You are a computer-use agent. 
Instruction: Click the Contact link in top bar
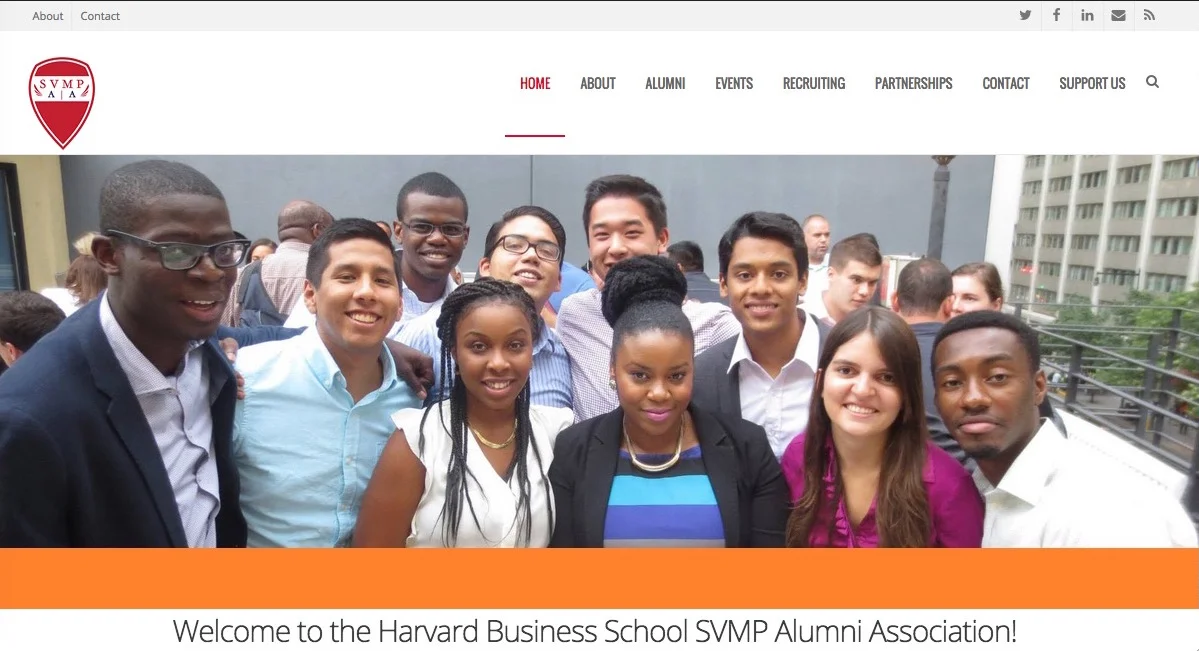pyautogui.click(x=100, y=16)
